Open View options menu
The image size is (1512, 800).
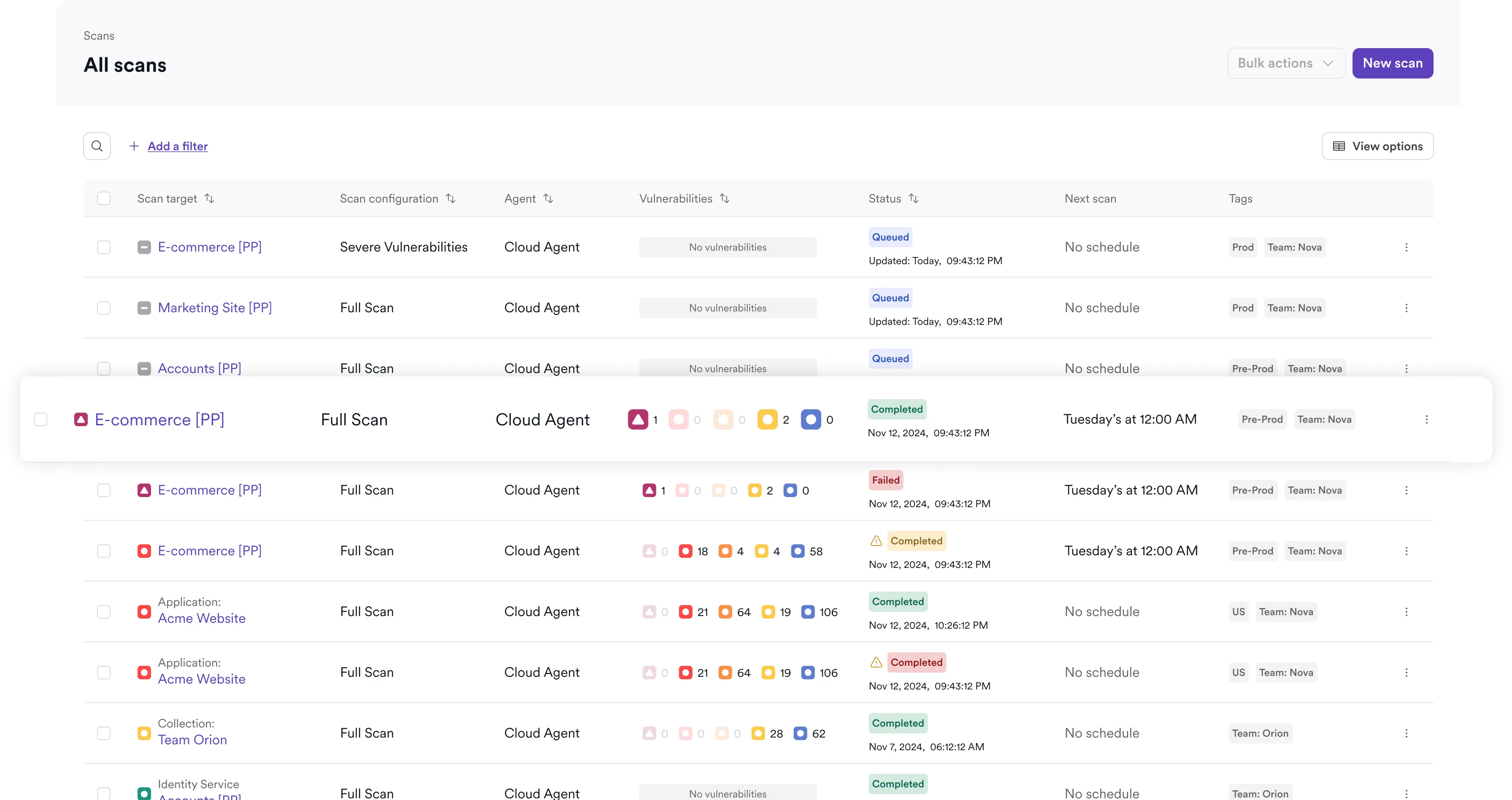click(x=1377, y=146)
